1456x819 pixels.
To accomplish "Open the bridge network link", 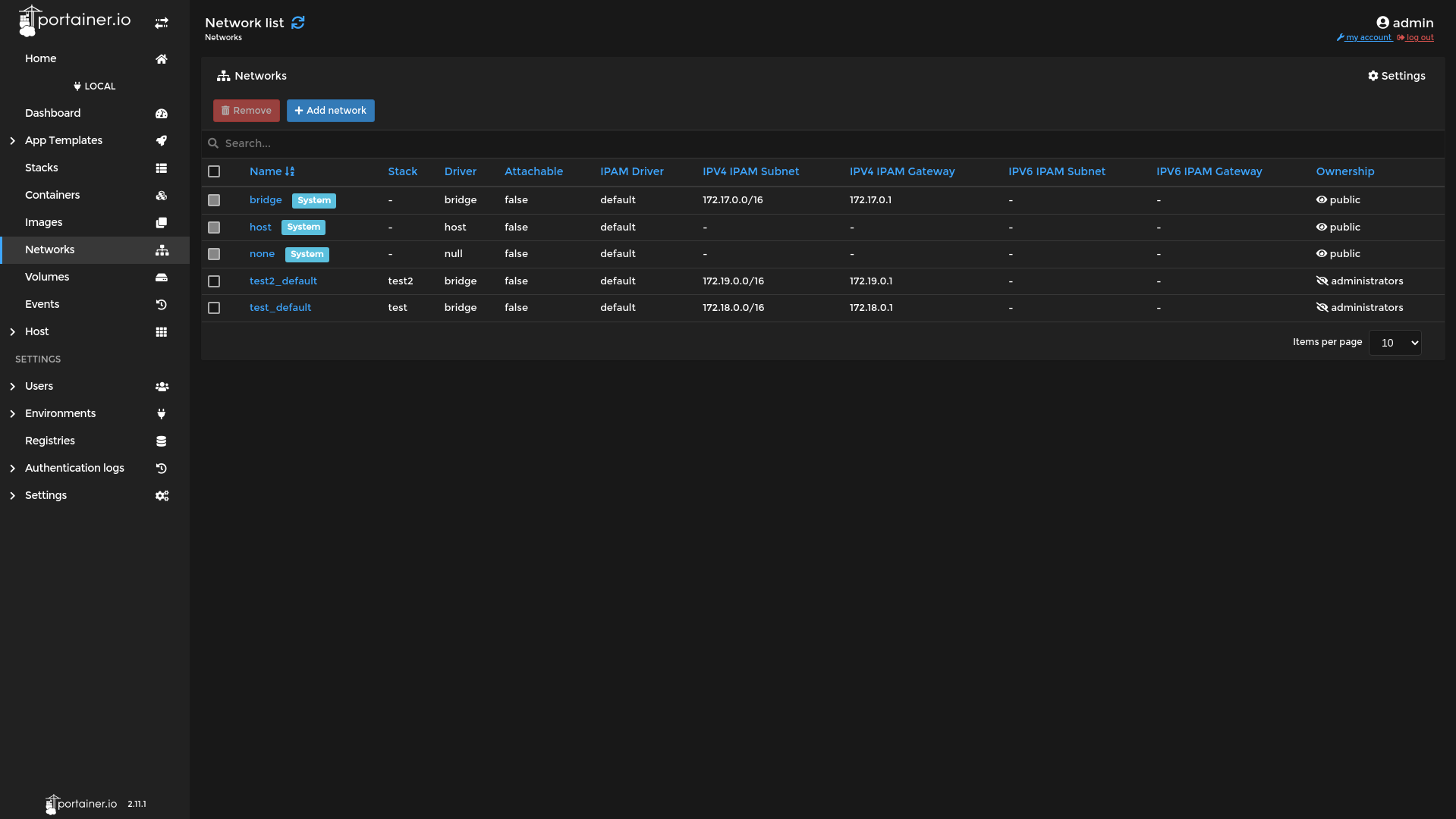I will tap(266, 200).
